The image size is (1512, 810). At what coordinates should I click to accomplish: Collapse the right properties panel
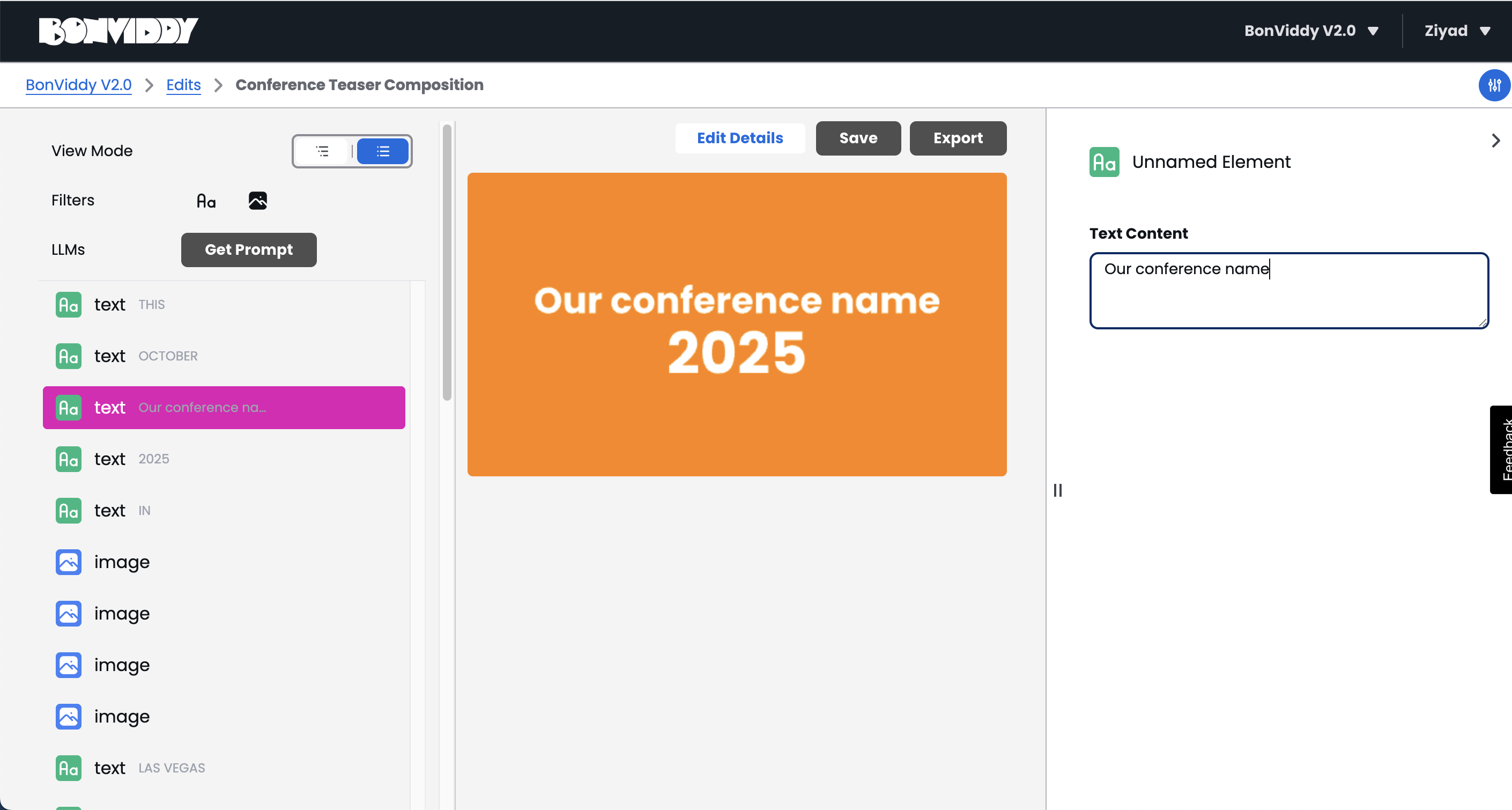point(1495,141)
